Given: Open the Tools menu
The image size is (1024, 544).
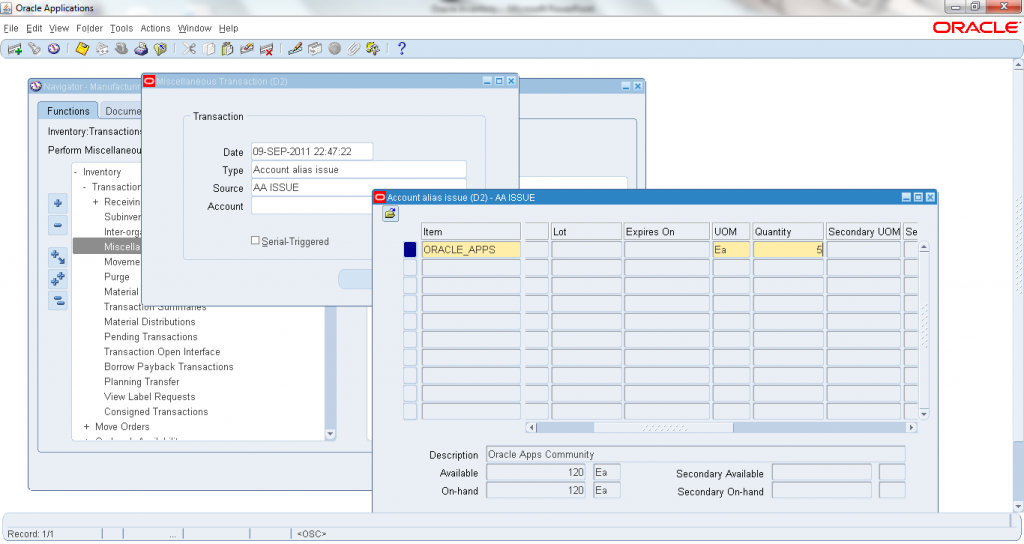Looking at the screenshot, I should tap(121, 28).
